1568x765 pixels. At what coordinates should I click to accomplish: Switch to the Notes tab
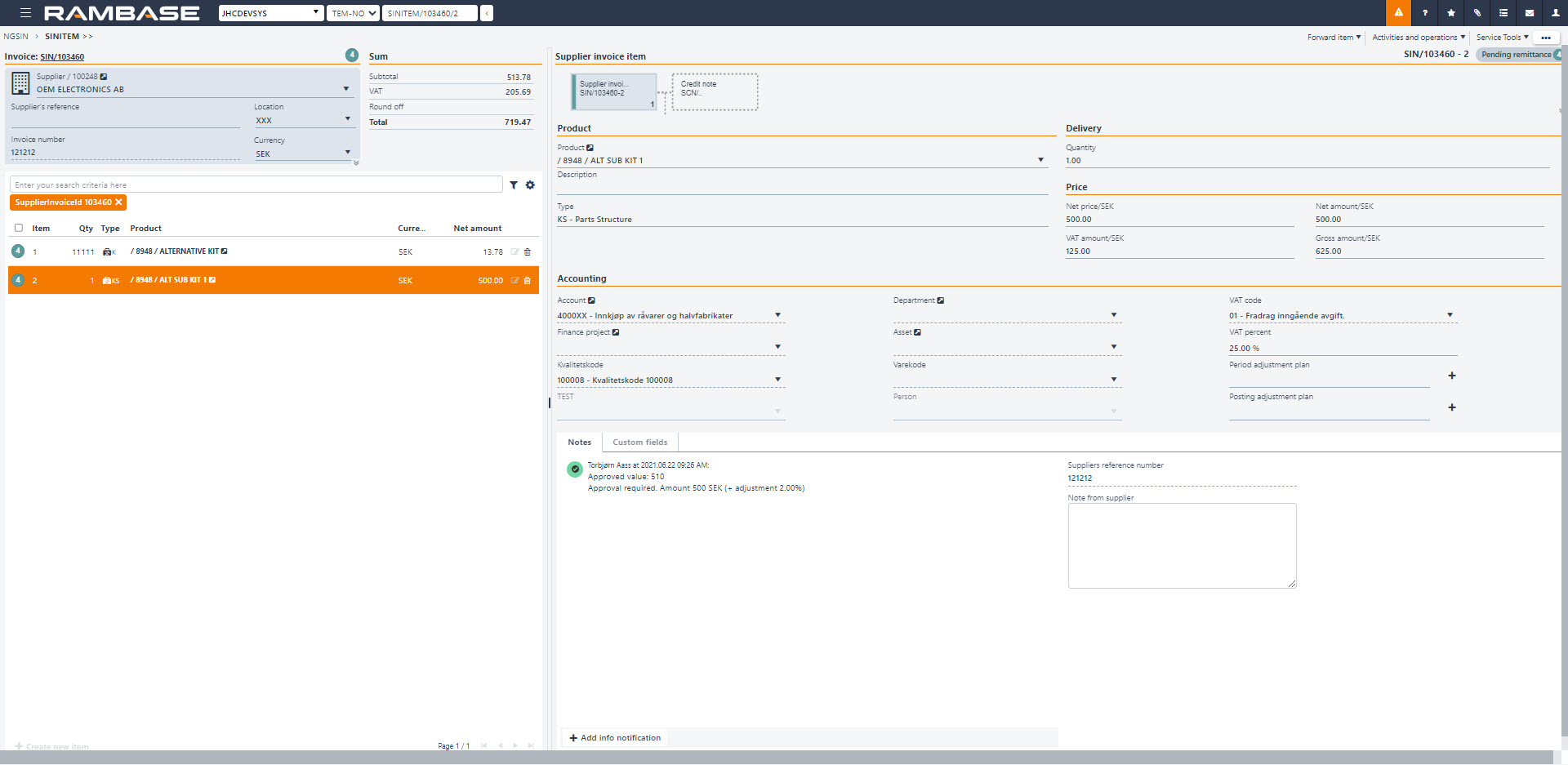click(580, 443)
